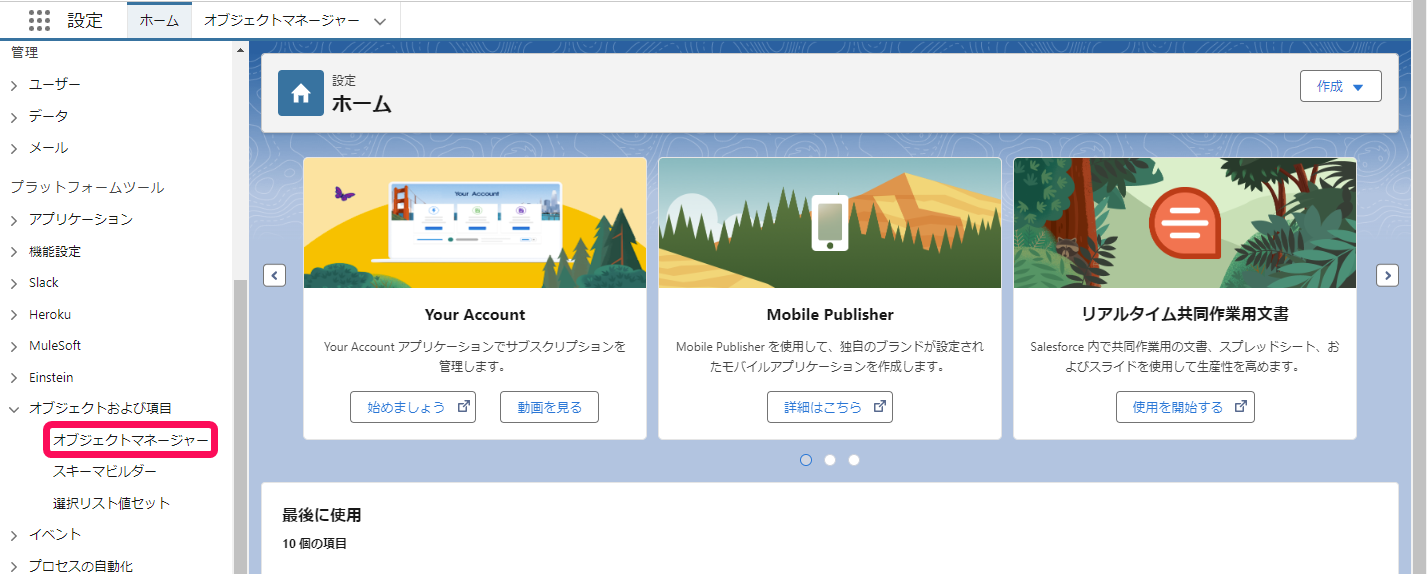Open オブジェクトマネージャー in the sidebar
The image size is (1427, 574).
click(131, 440)
